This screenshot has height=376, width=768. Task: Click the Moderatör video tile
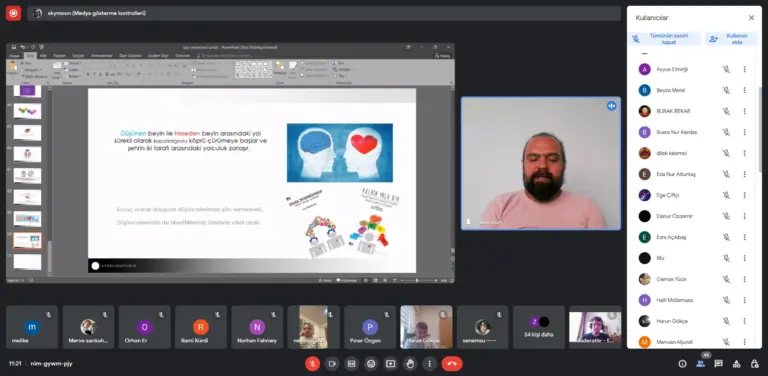(595, 327)
